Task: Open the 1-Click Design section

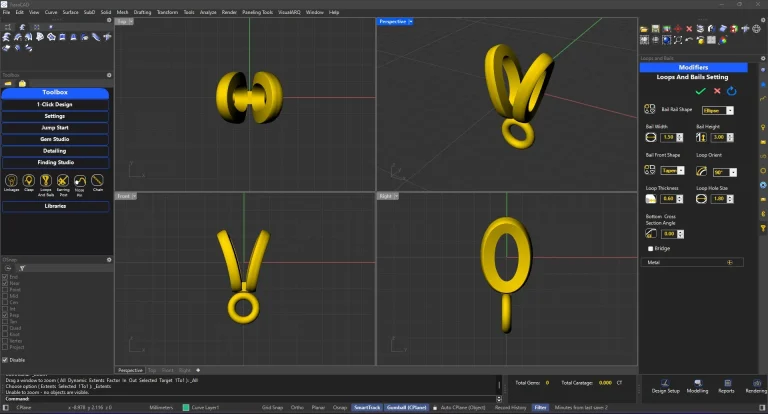Action: [x=55, y=104]
